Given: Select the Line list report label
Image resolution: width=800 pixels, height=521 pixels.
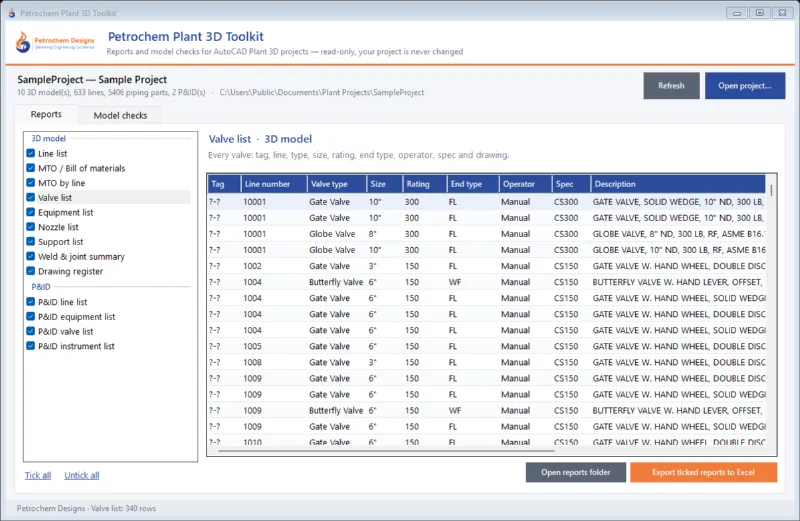Looking at the screenshot, I should 53,154.
